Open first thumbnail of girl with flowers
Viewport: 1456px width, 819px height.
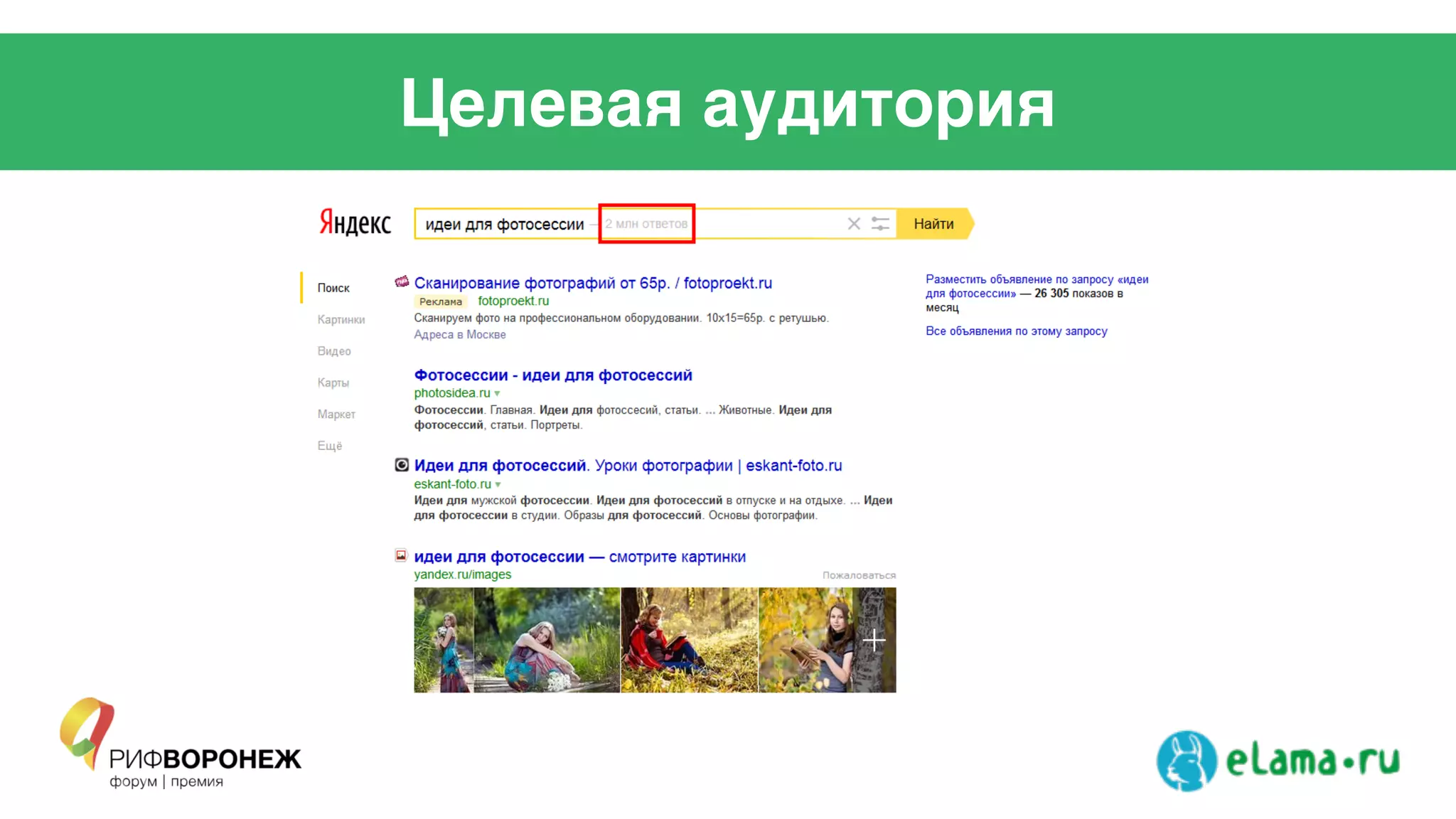point(444,640)
